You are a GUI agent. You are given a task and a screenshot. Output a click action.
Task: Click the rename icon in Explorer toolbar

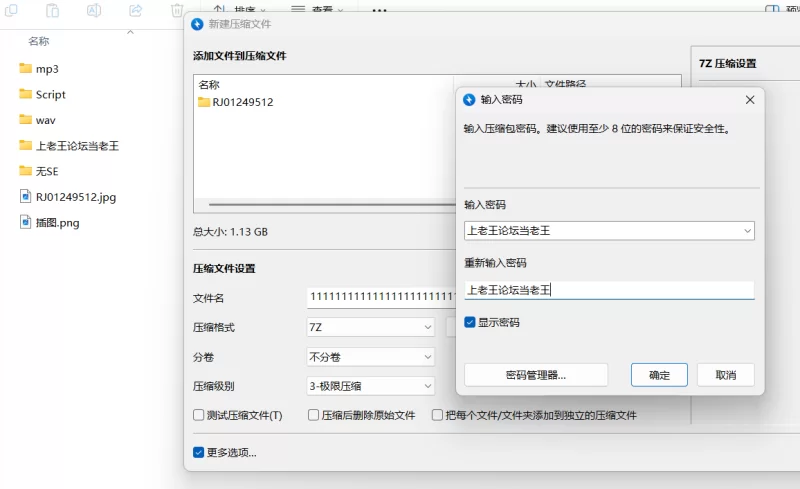coord(94,10)
